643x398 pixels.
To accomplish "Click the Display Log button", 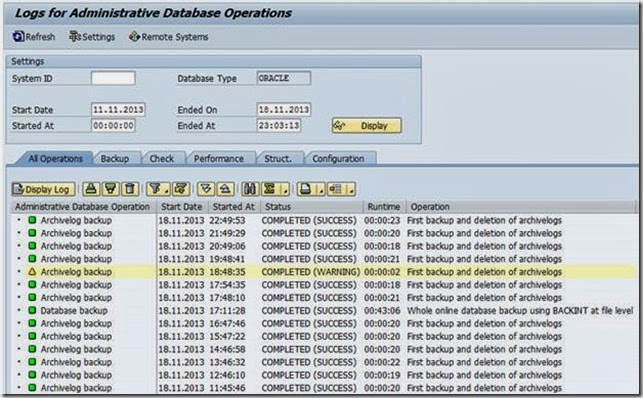I will [43, 189].
